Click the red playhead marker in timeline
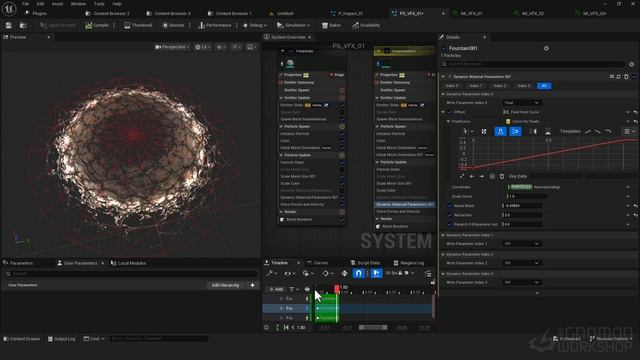 pos(337,289)
